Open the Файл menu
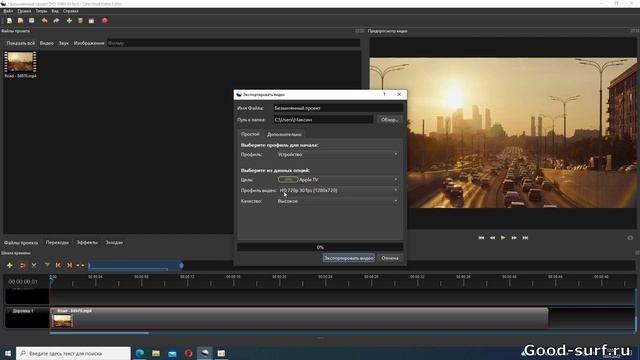The image size is (640, 360). [x=8, y=11]
